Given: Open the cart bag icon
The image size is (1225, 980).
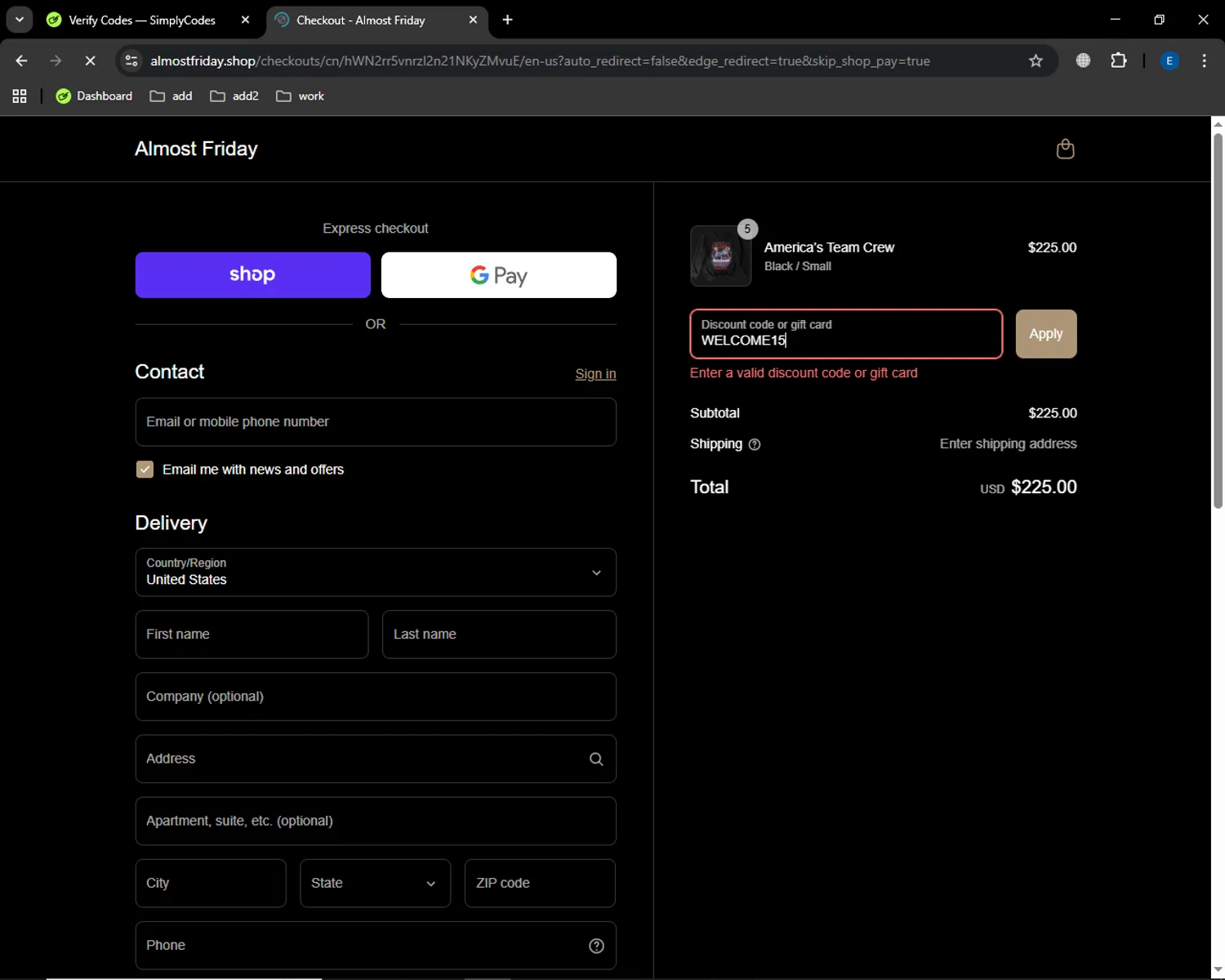Looking at the screenshot, I should [1065, 149].
